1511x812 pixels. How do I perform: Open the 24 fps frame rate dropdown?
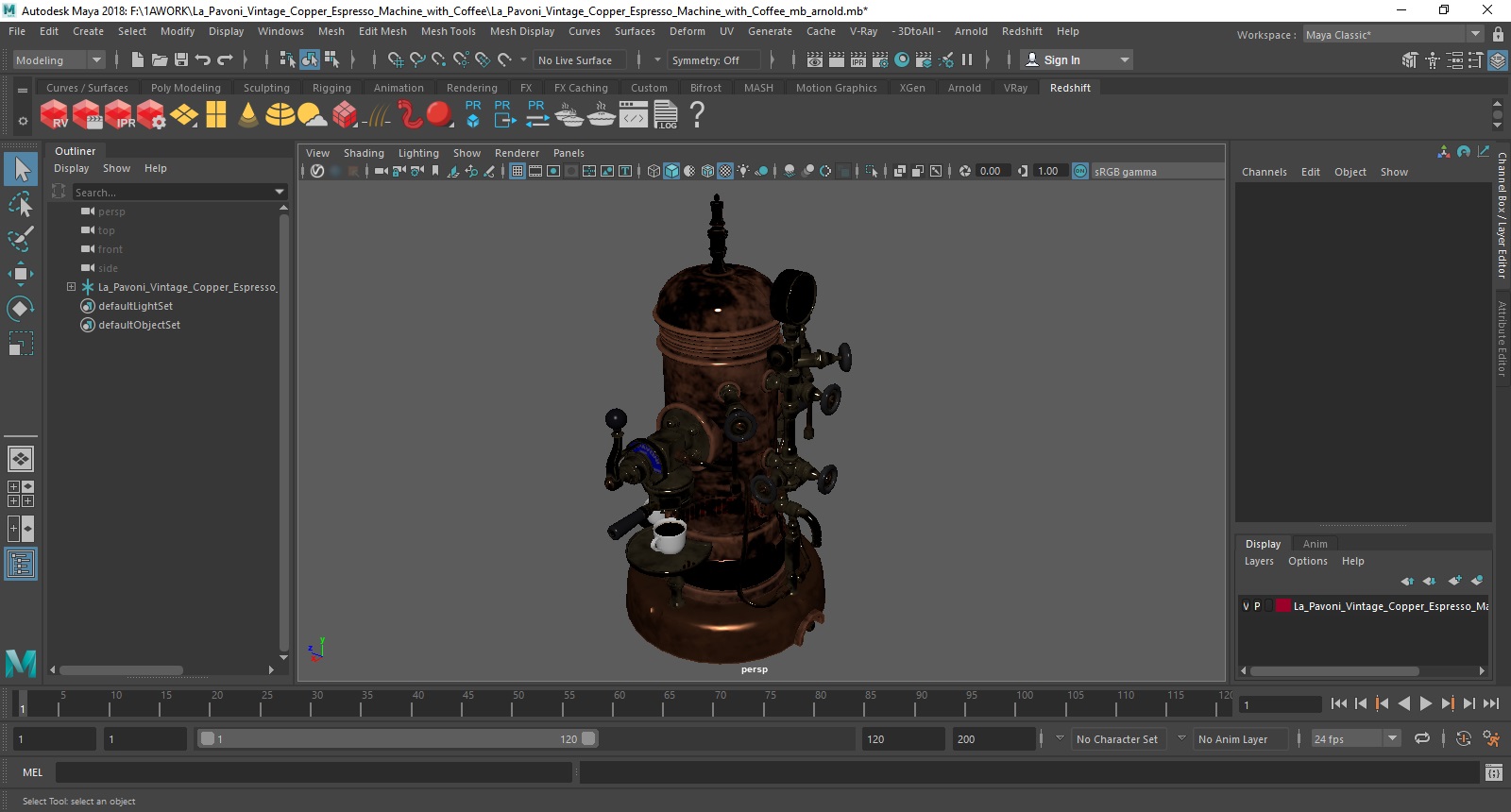(x=1356, y=738)
